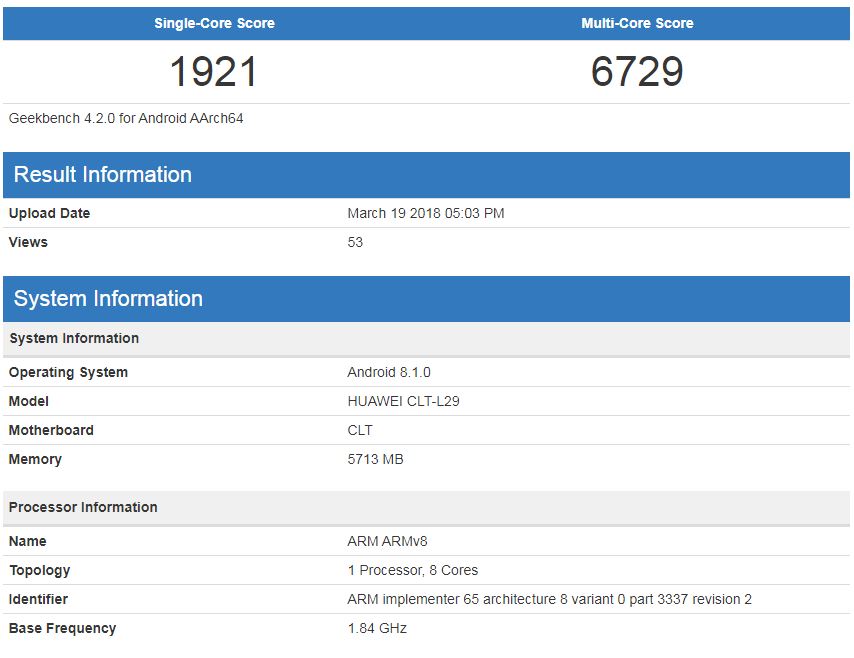854x658 pixels.
Task: Click the Processor Information sub-heading
Action: 83,507
